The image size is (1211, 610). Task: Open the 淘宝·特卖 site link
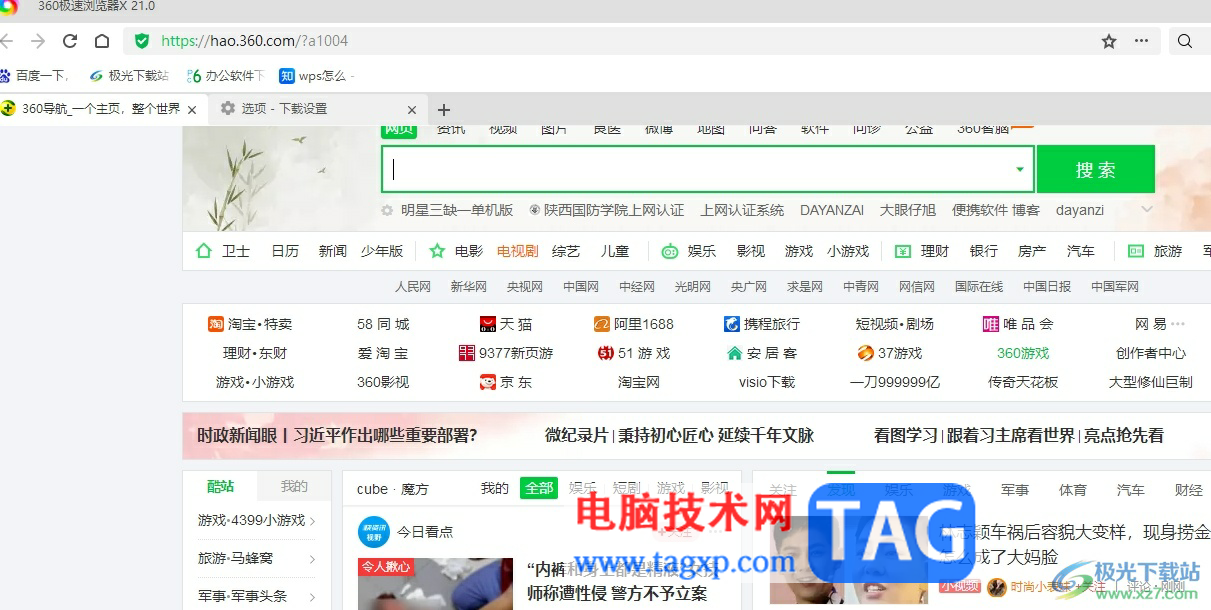(x=250, y=324)
